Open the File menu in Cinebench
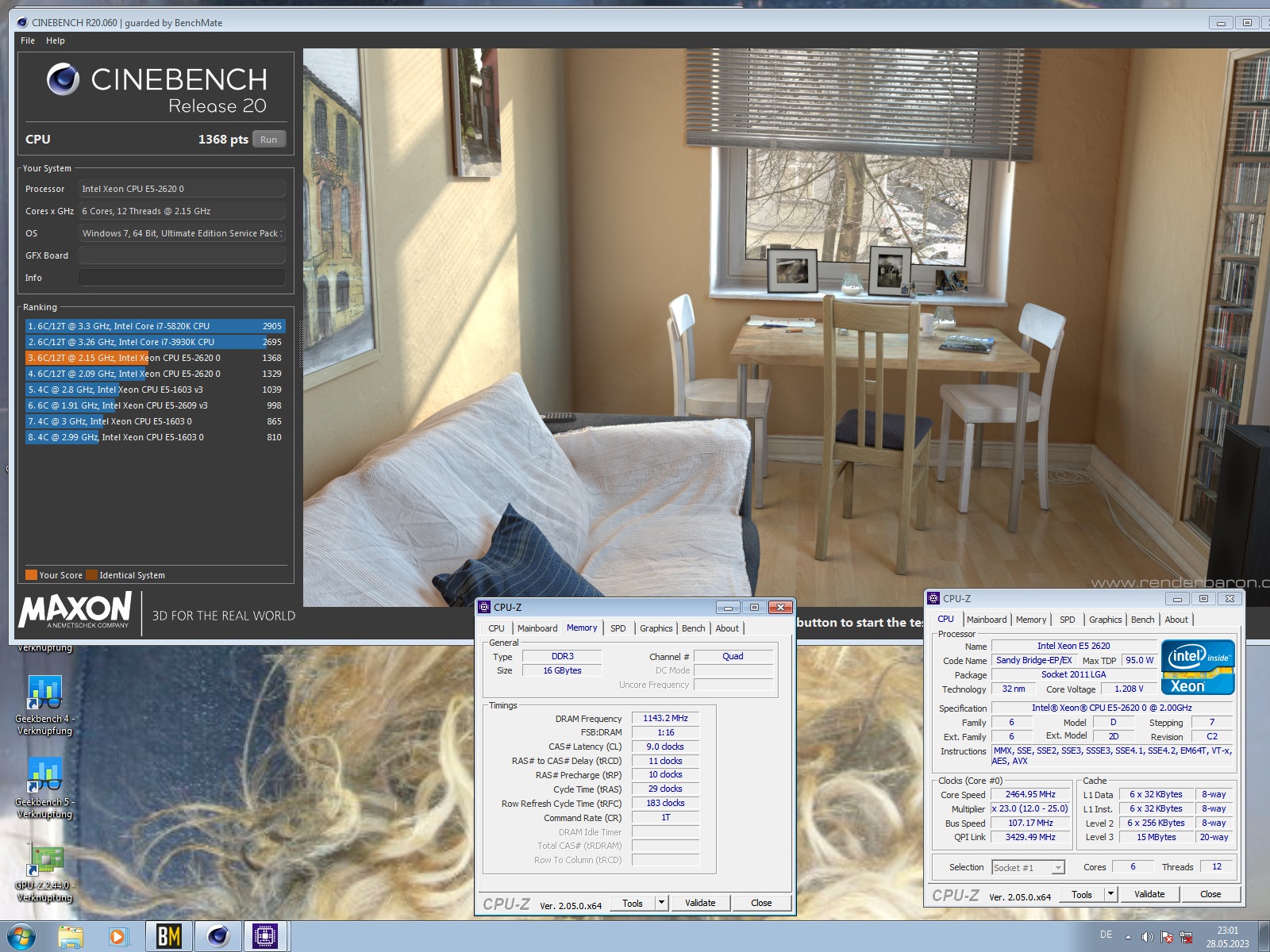1270x952 pixels. [x=28, y=40]
